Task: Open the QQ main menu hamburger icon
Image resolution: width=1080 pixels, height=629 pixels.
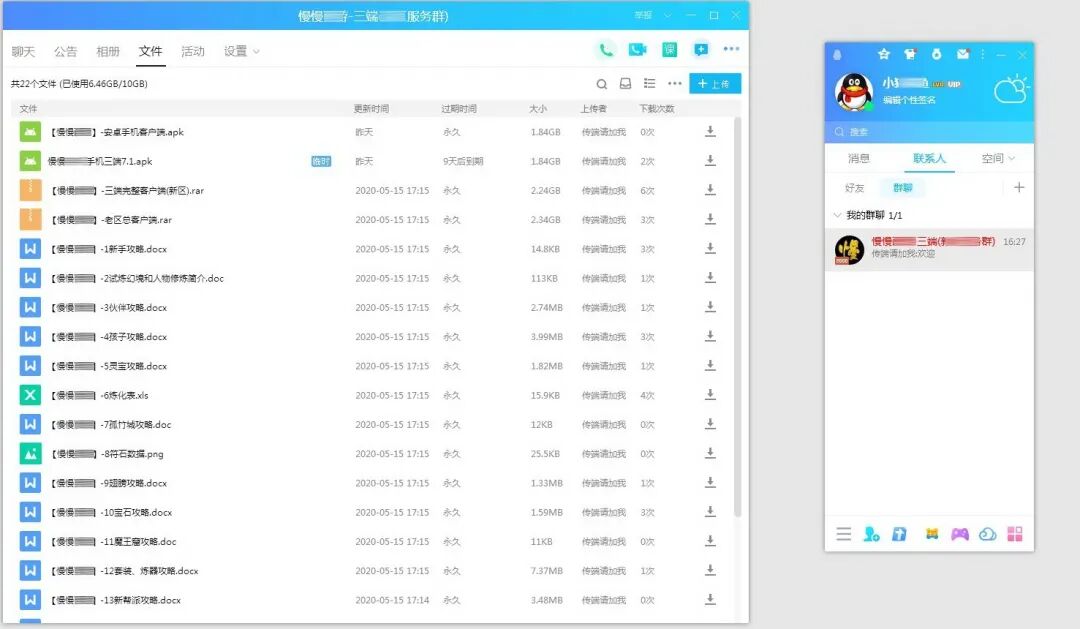Action: pyautogui.click(x=844, y=534)
